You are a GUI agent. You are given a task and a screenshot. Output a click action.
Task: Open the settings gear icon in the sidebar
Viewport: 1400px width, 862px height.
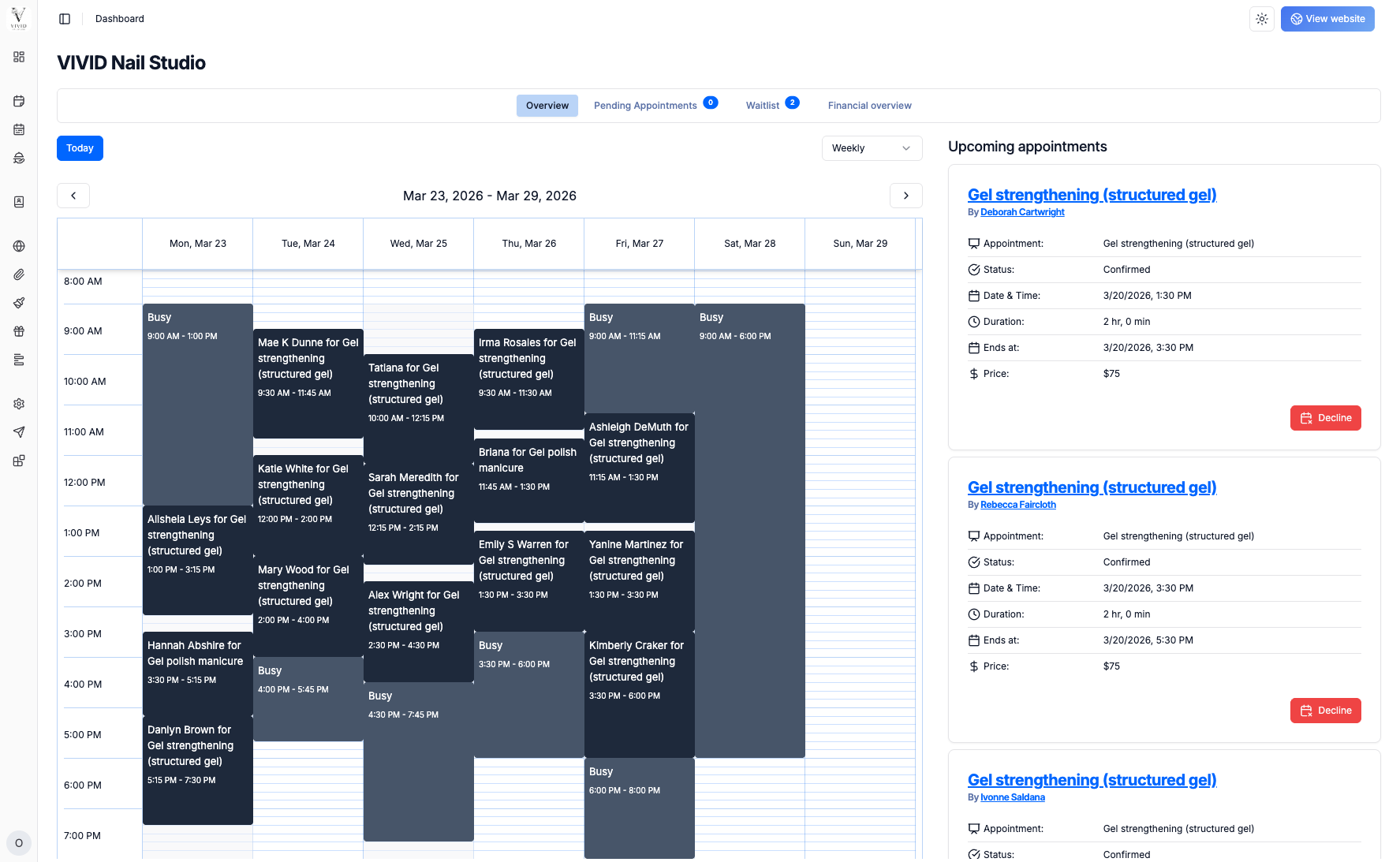pos(19,404)
